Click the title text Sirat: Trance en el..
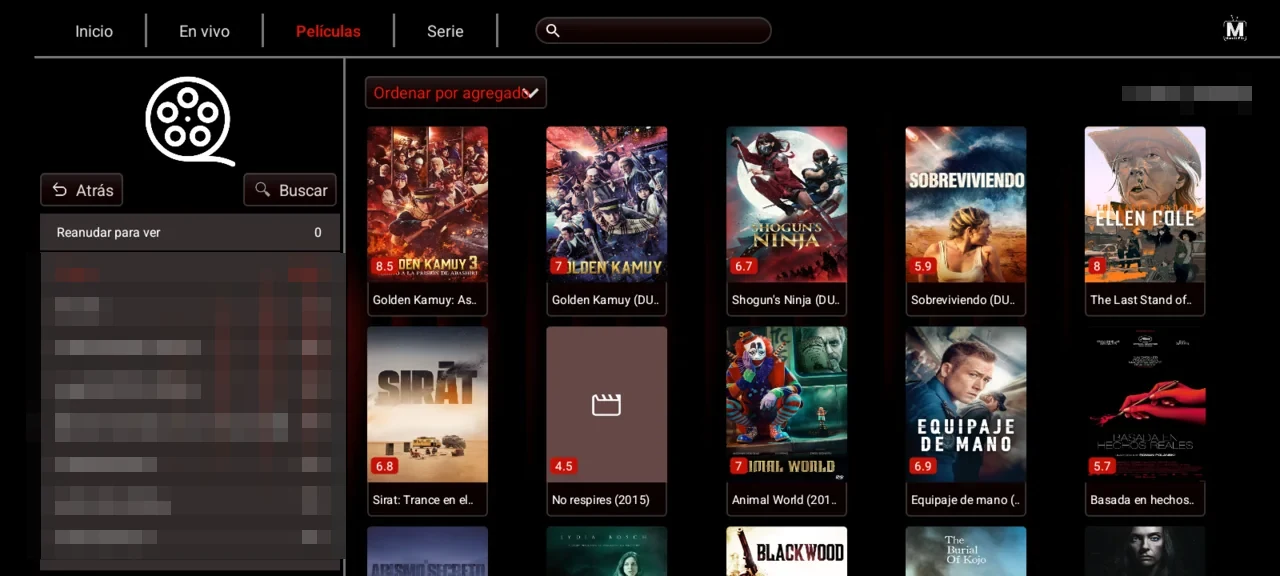 pyautogui.click(x=423, y=500)
